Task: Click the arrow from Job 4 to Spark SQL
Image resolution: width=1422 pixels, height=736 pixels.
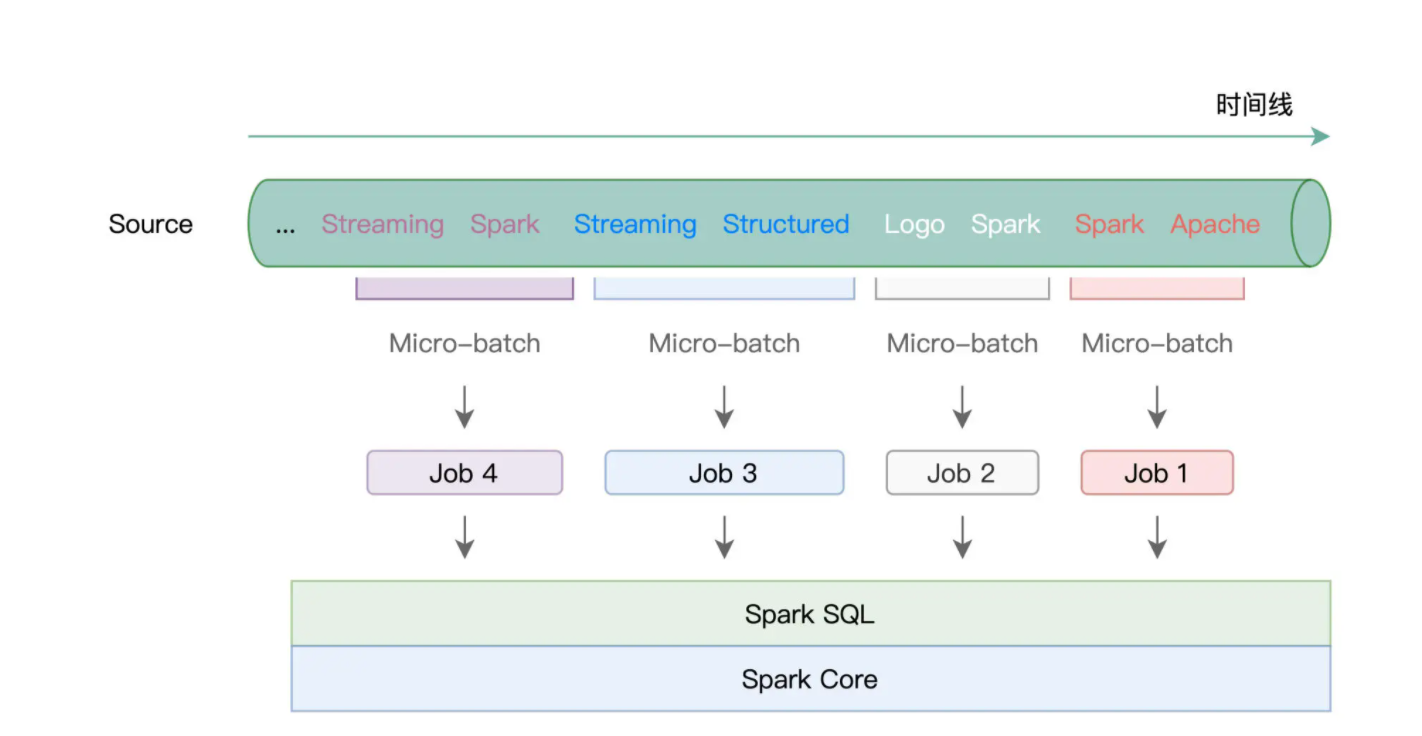Action: click(x=465, y=537)
